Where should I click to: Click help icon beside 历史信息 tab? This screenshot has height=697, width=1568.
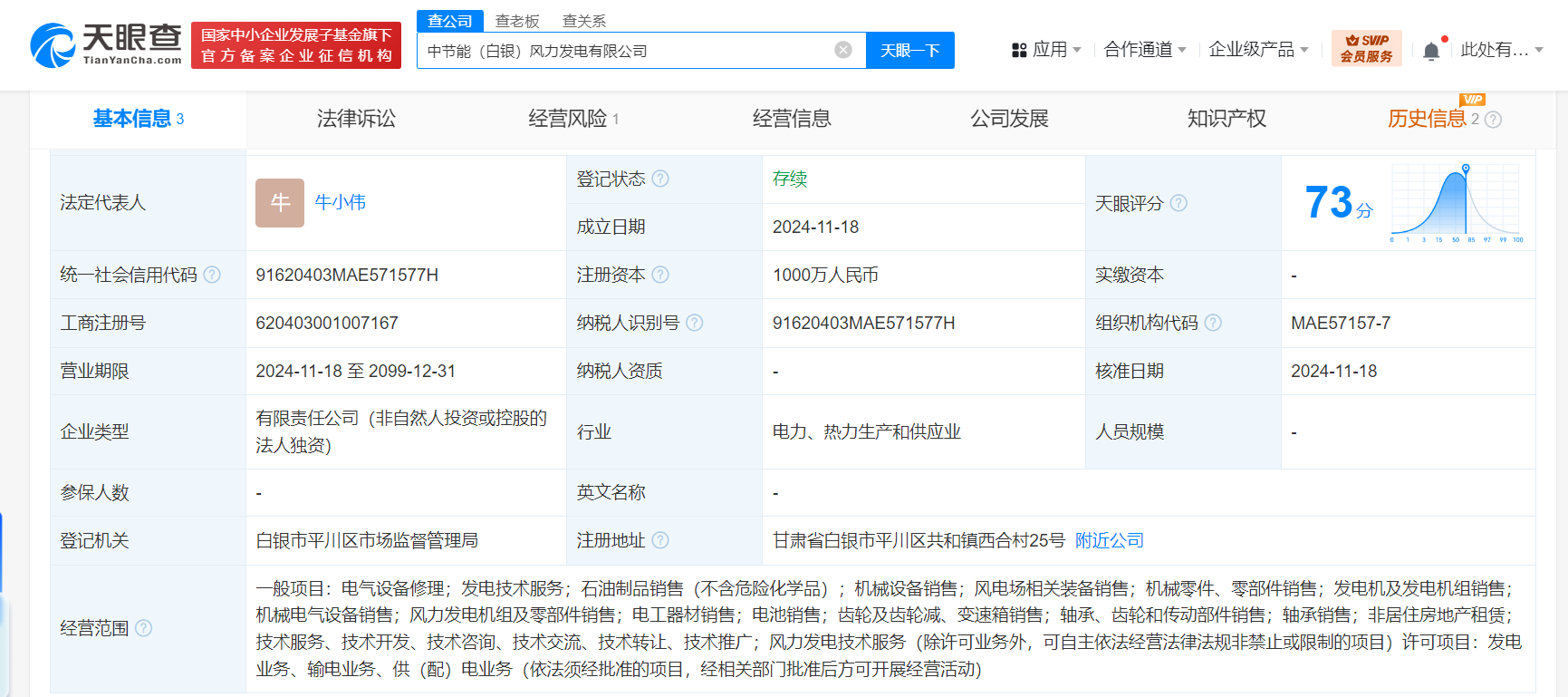coord(1494,120)
